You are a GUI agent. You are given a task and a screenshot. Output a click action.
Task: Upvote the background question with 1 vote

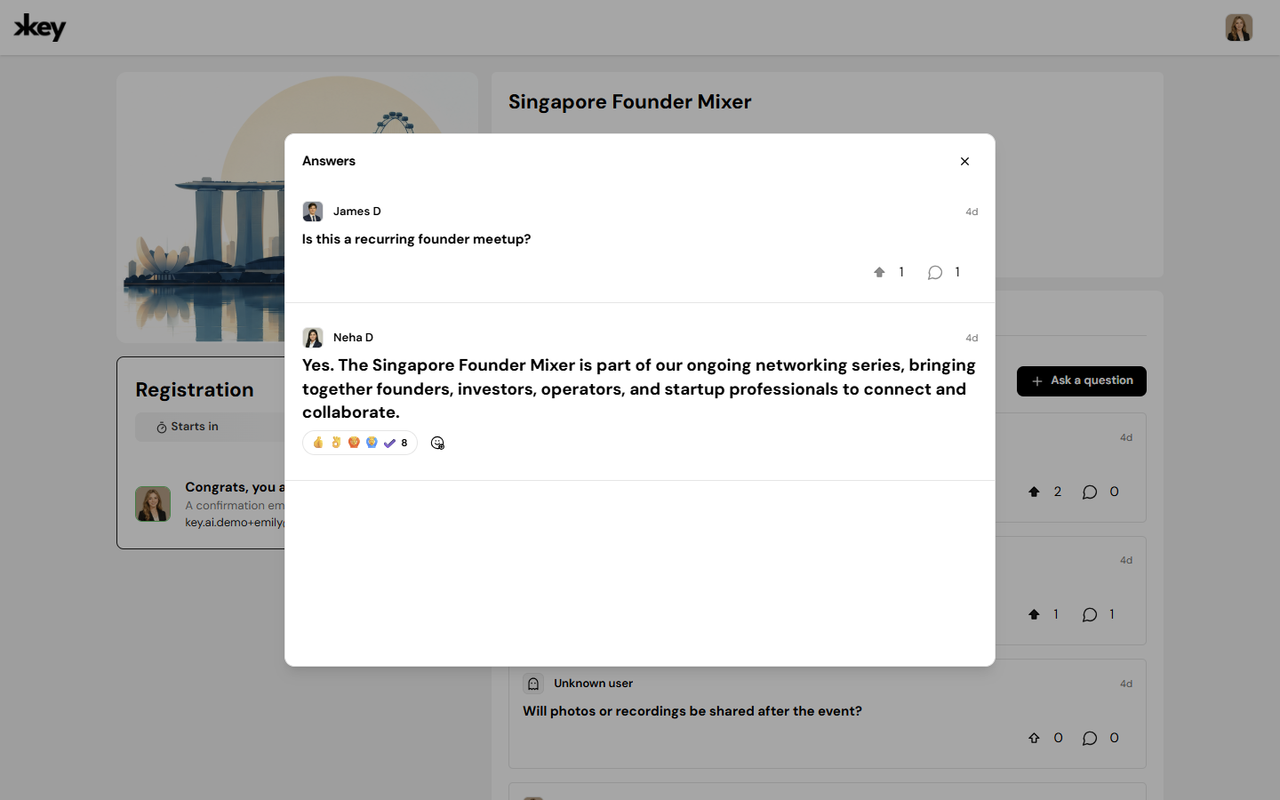[1034, 615]
